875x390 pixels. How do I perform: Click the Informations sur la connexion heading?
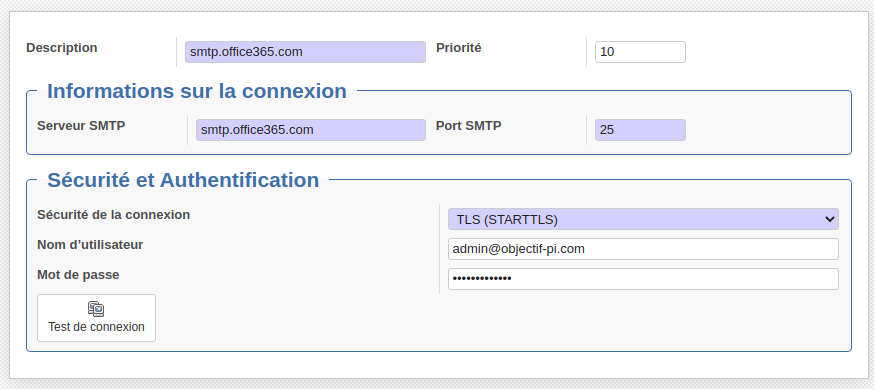click(197, 91)
